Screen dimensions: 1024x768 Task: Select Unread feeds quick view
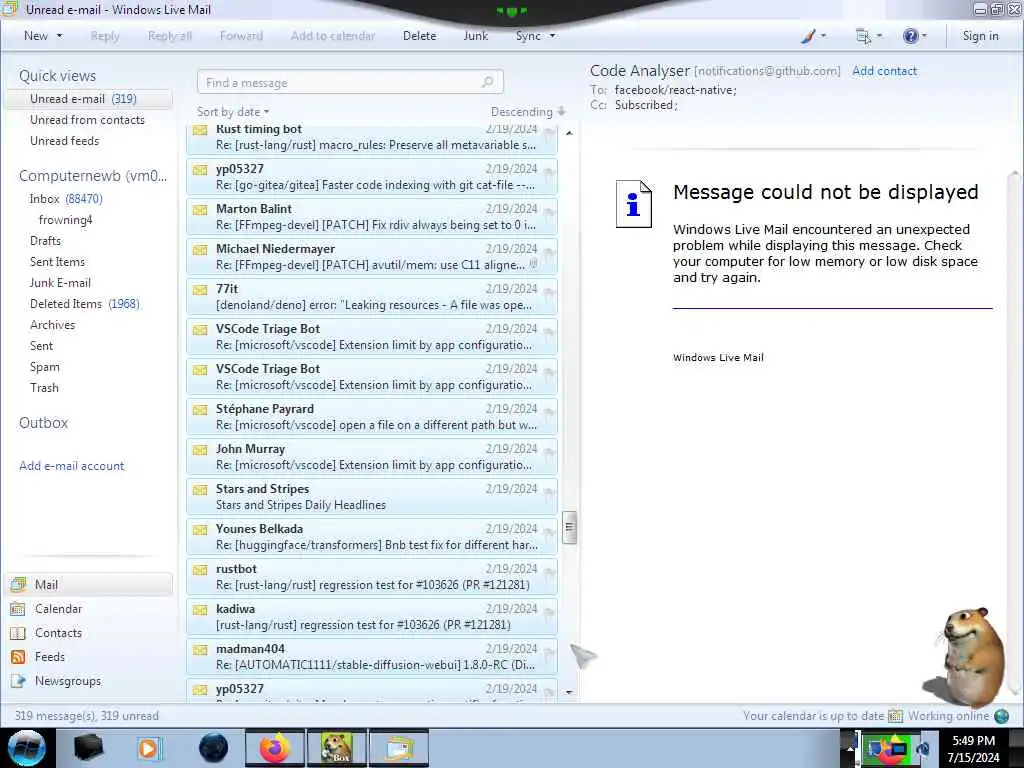(65, 140)
